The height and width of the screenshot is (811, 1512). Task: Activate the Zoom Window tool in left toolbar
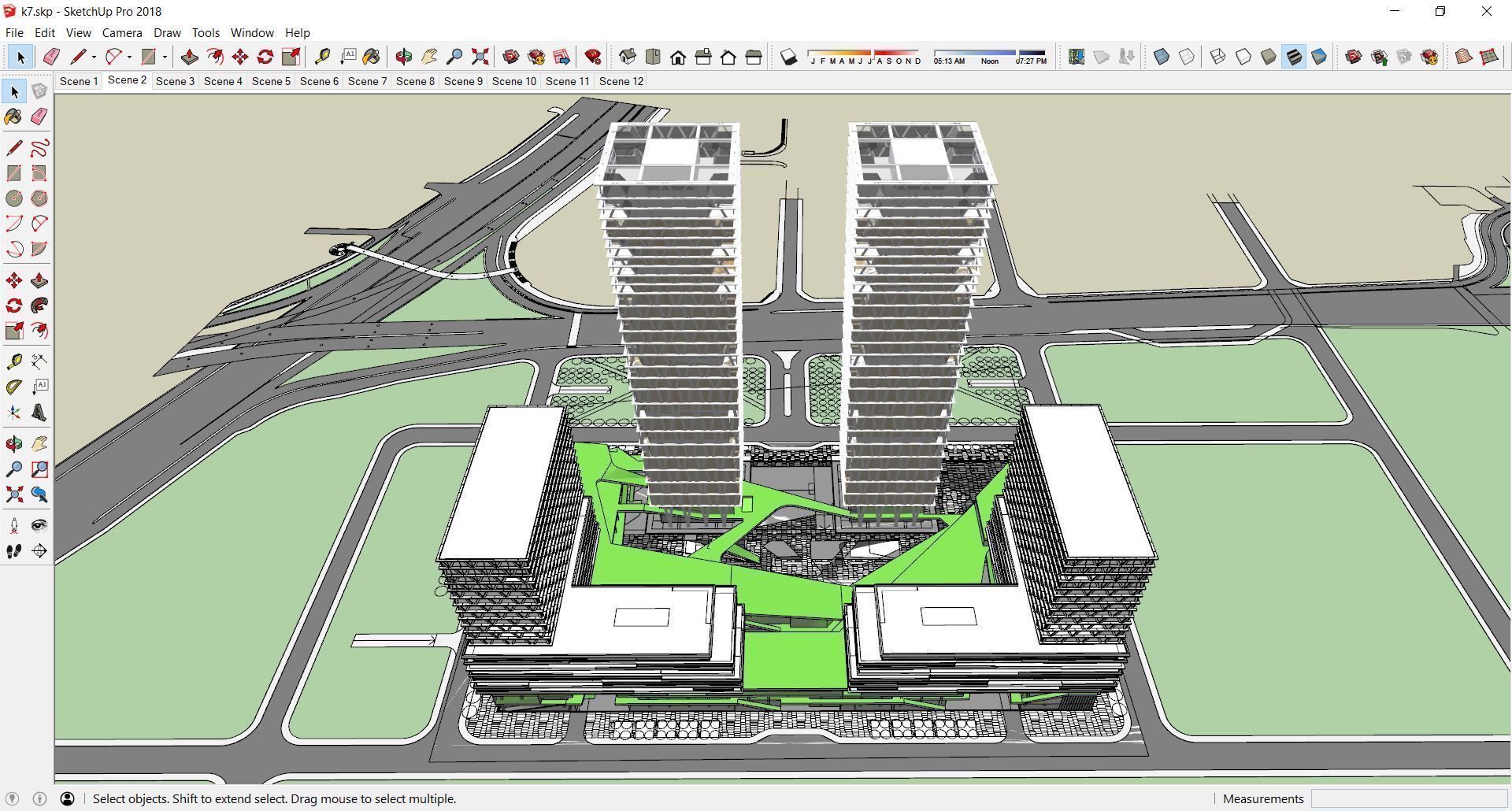(x=39, y=469)
